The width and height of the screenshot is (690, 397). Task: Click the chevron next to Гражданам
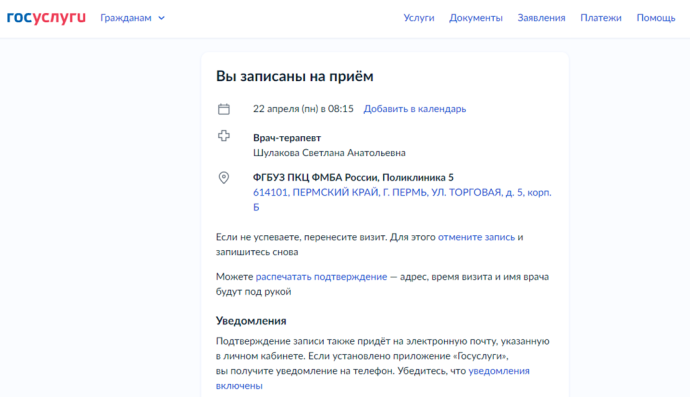pos(161,18)
